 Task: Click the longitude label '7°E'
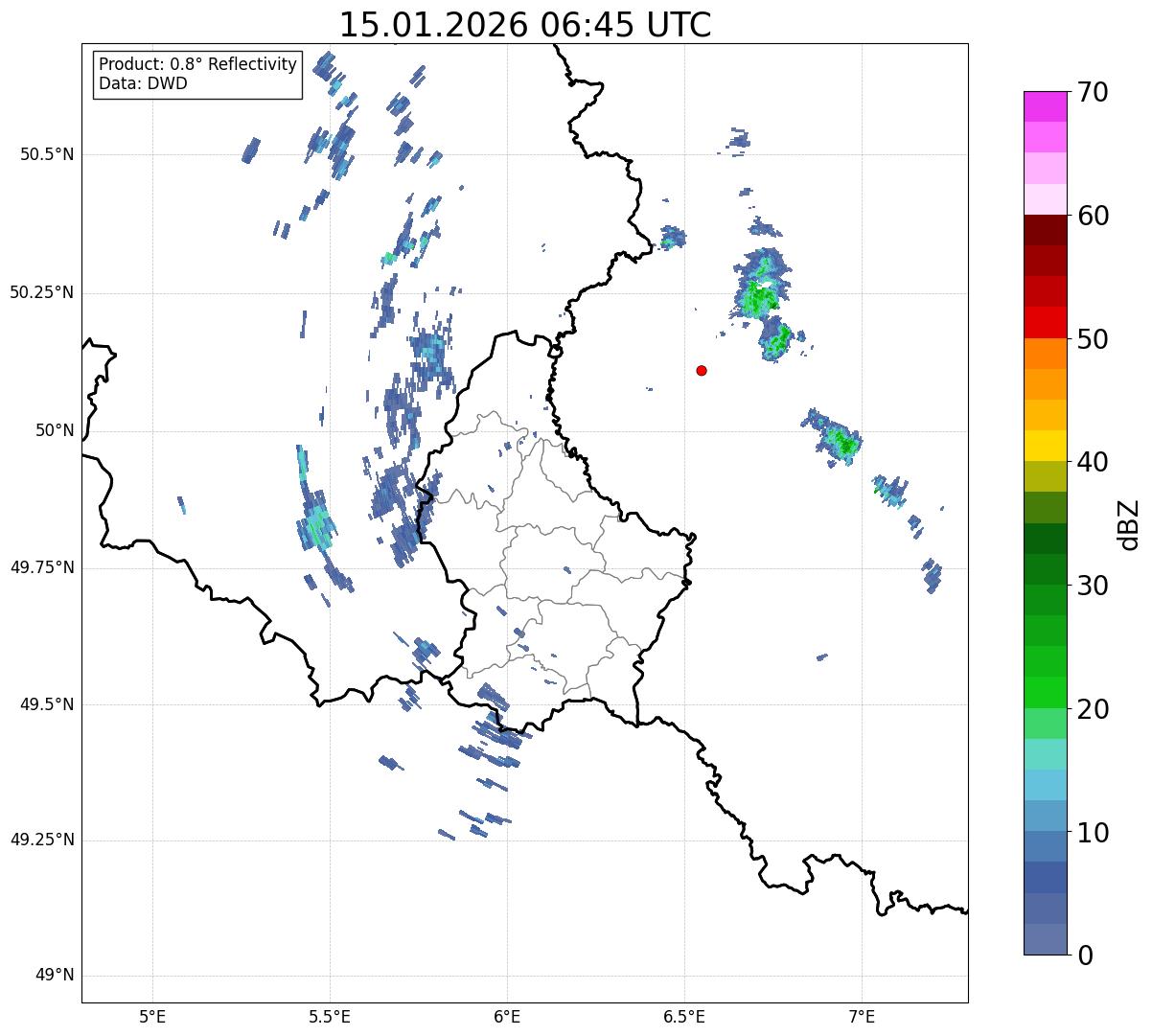point(862,1018)
